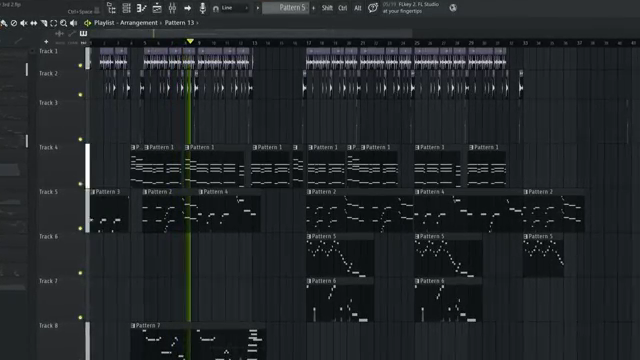This screenshot has width=640, height=360.
Task: Click the Pattern 13 breadcrumb
Action: pos(179,23)
